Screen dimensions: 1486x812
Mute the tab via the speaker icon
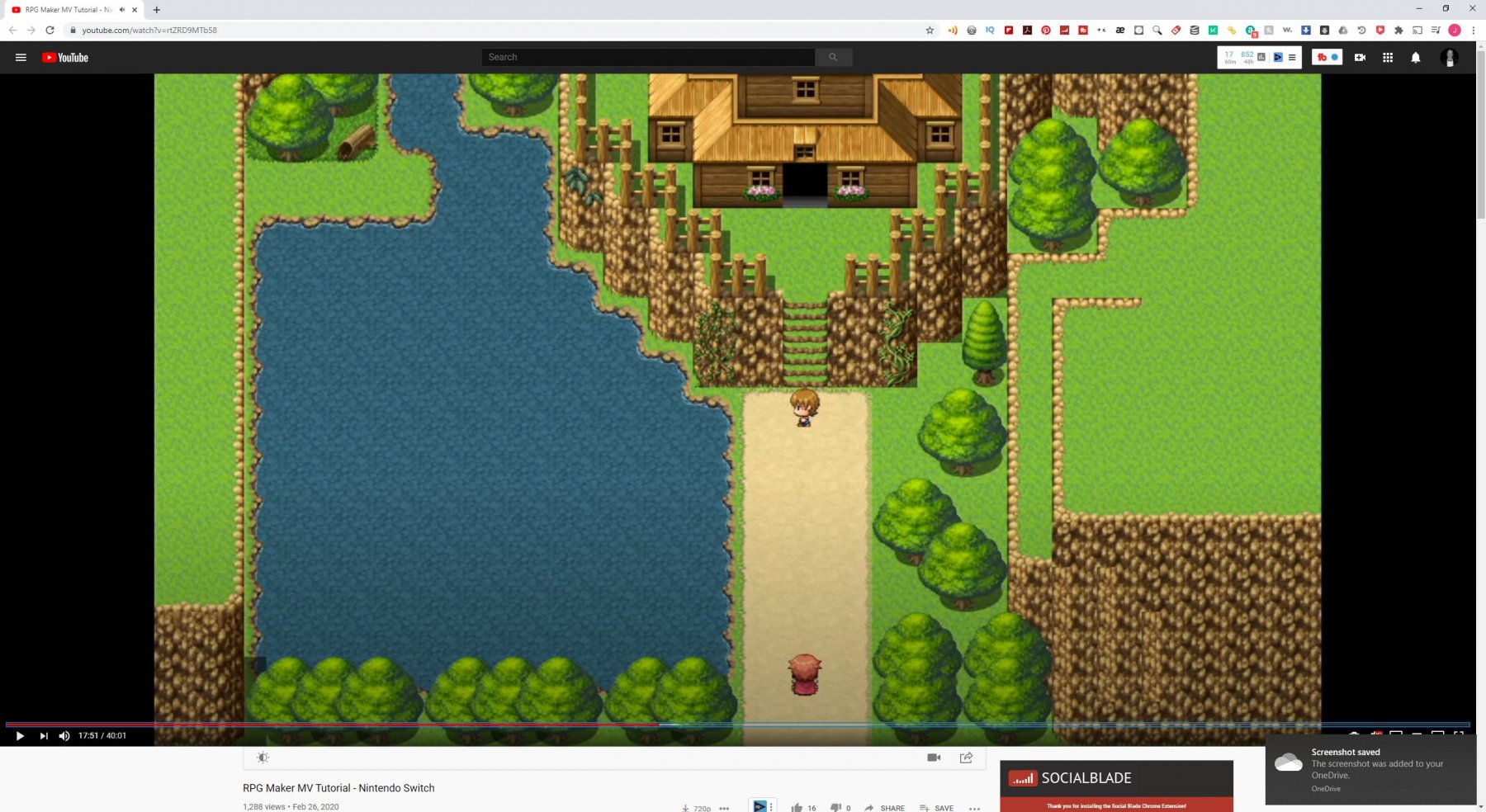click(x=122, y=10)
